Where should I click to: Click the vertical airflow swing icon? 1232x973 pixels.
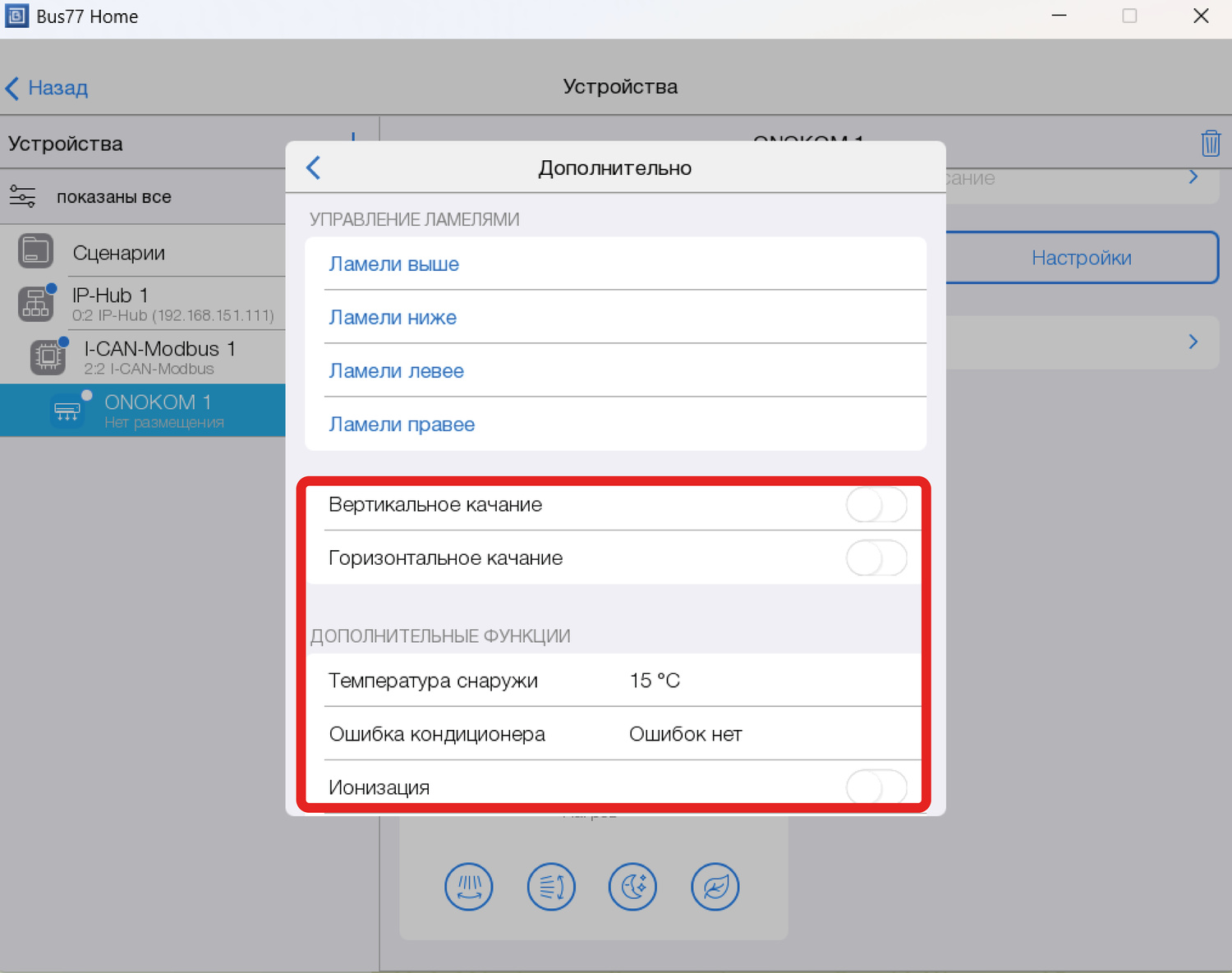pos(550,887)
